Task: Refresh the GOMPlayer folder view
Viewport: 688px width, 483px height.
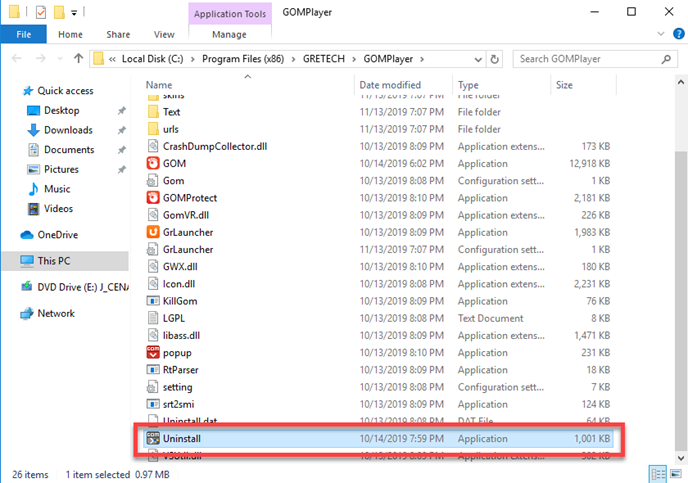Action: [494, 59]
